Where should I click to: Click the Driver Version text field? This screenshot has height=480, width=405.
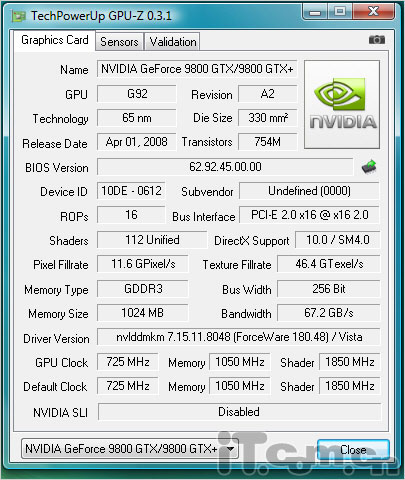click(x=239, y=337)
